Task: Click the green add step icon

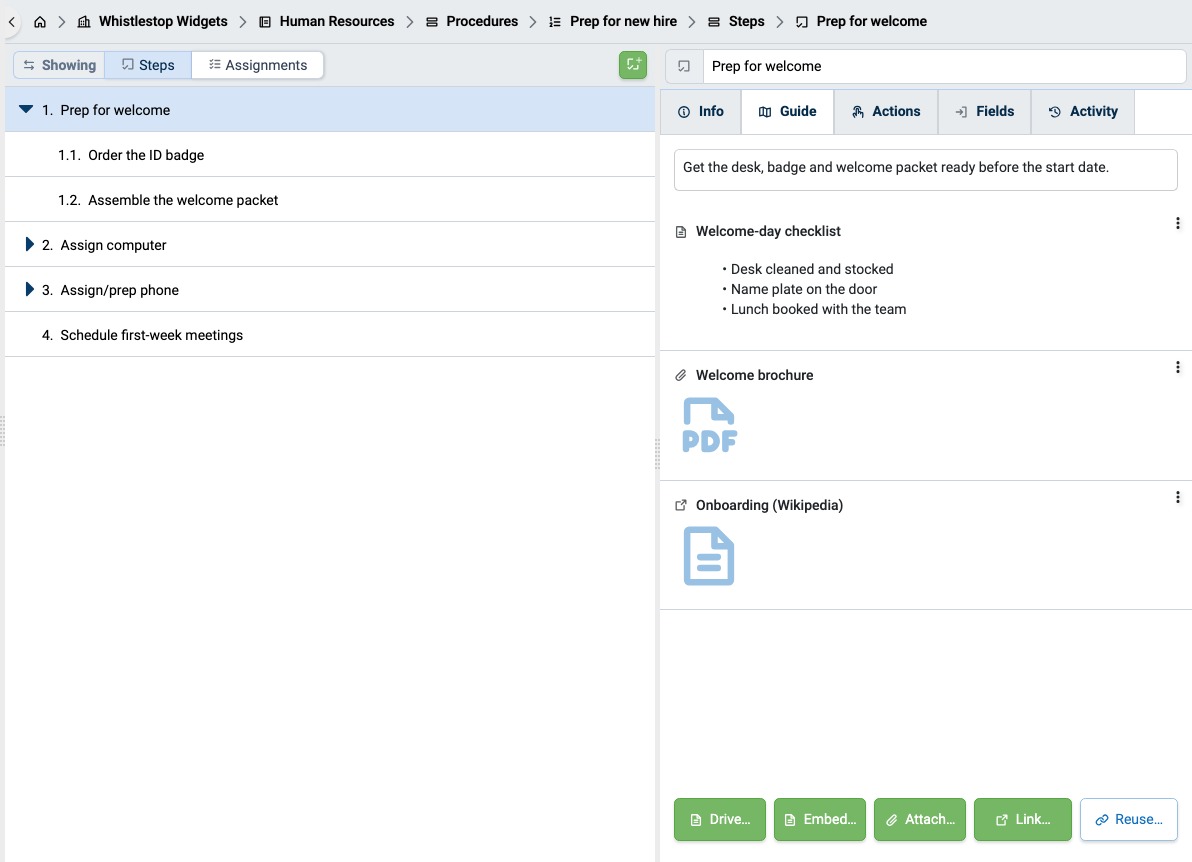Action: click(632, 65)
